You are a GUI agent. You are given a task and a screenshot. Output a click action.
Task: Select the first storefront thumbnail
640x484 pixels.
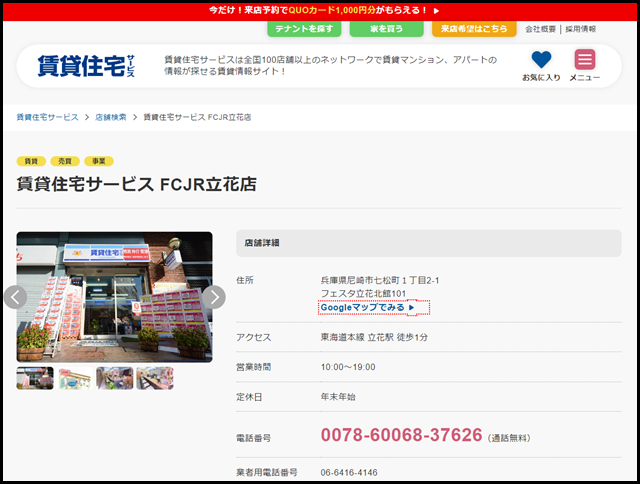pyautogui.click(x=35, y=378)
